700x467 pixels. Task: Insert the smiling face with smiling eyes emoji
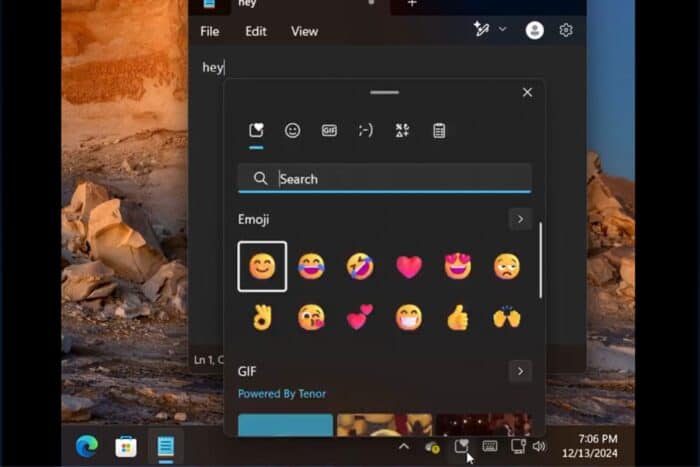coord(262,267)
